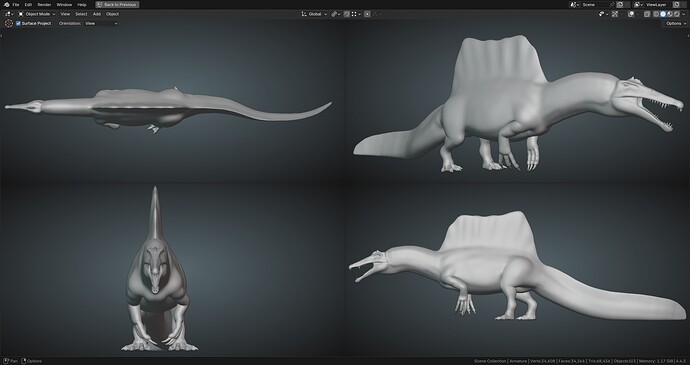The width and height of the screenshot is (690, 365).
Task: Open the Object Mode dropdown
Action: click(x=37, y=14)
